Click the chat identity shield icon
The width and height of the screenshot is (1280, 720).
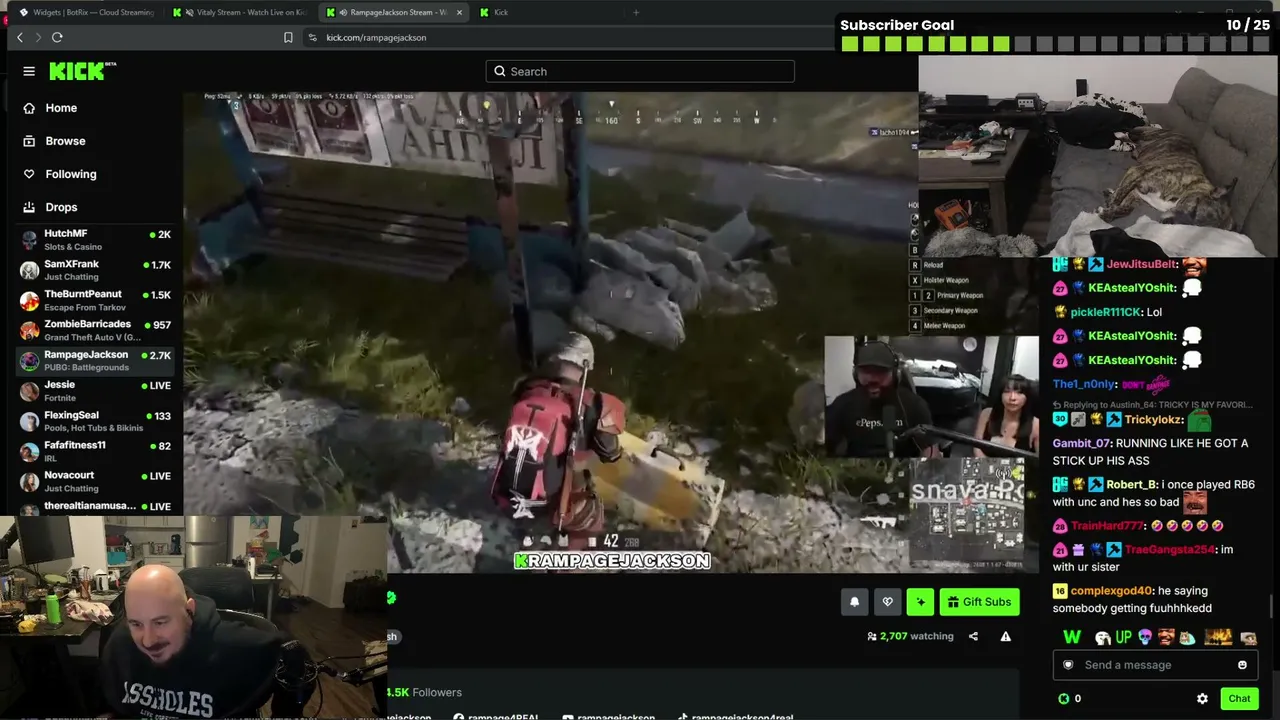coord(1068,665)
